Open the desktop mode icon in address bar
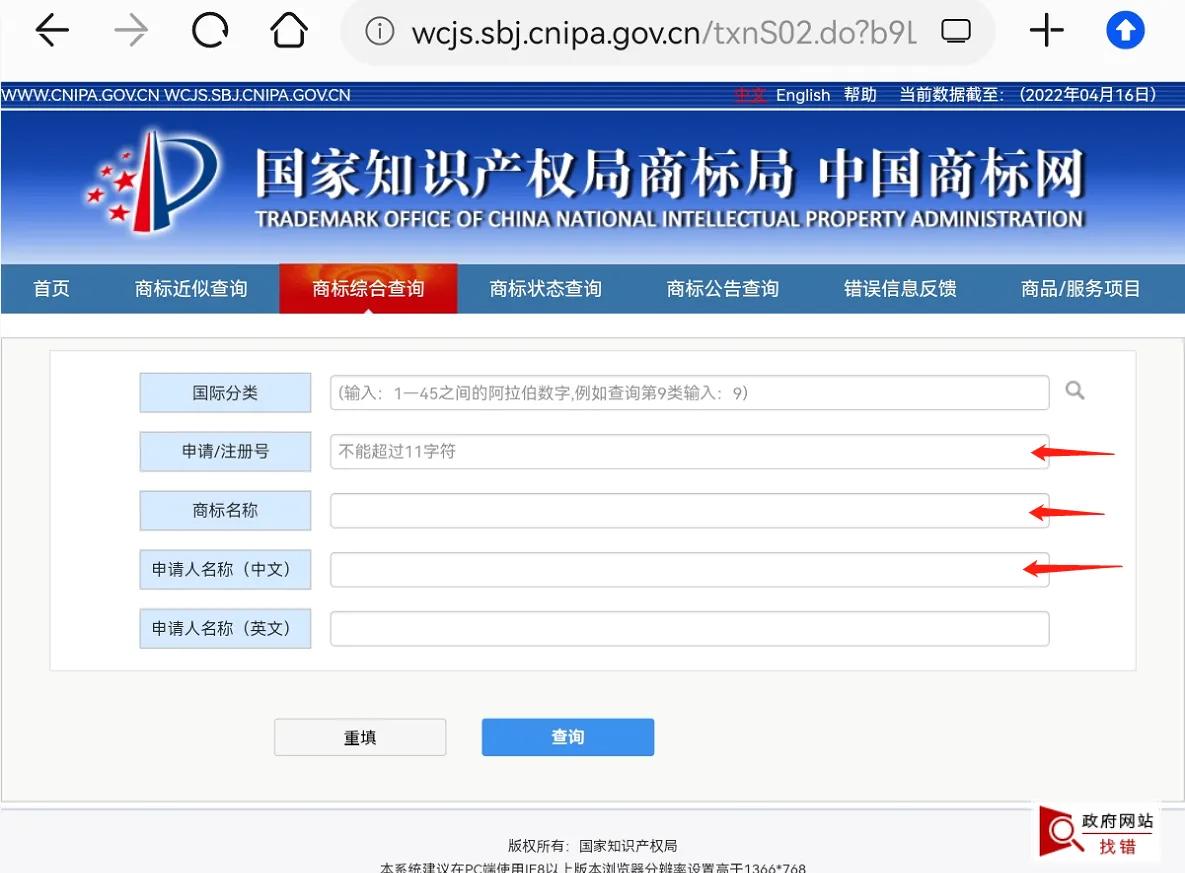 (956, 31)
